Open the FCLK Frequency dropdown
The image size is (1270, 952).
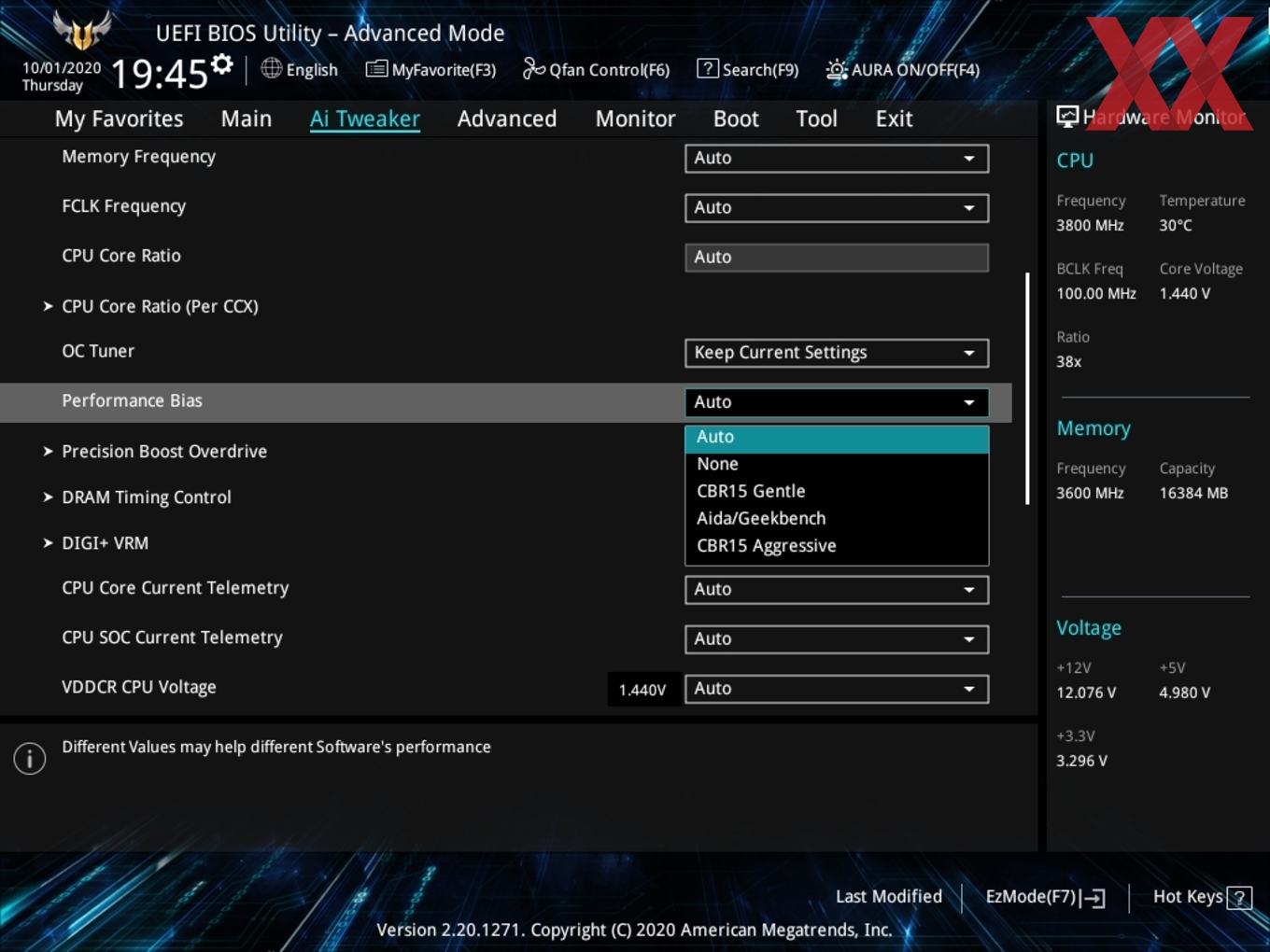(x=837, y=207)
